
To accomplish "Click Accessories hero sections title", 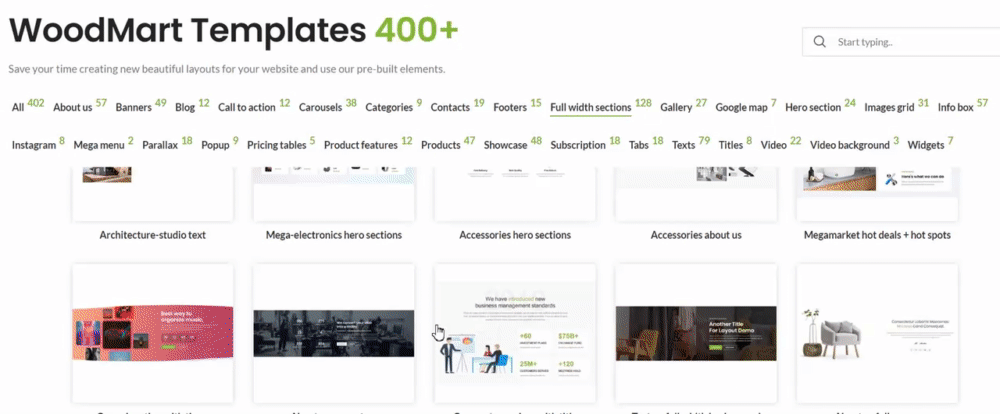I will click(515, 235).
